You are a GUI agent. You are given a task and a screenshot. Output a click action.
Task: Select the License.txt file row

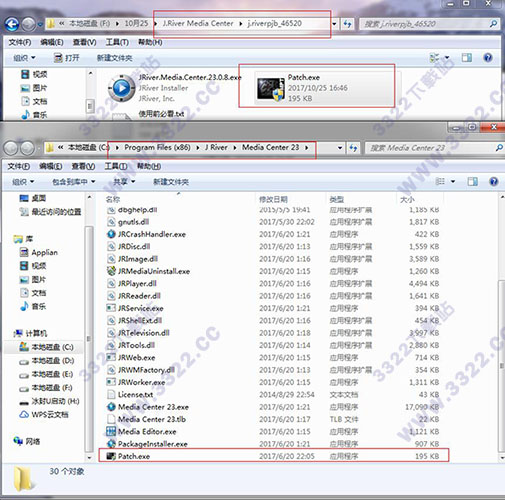[x=273, y=394]
